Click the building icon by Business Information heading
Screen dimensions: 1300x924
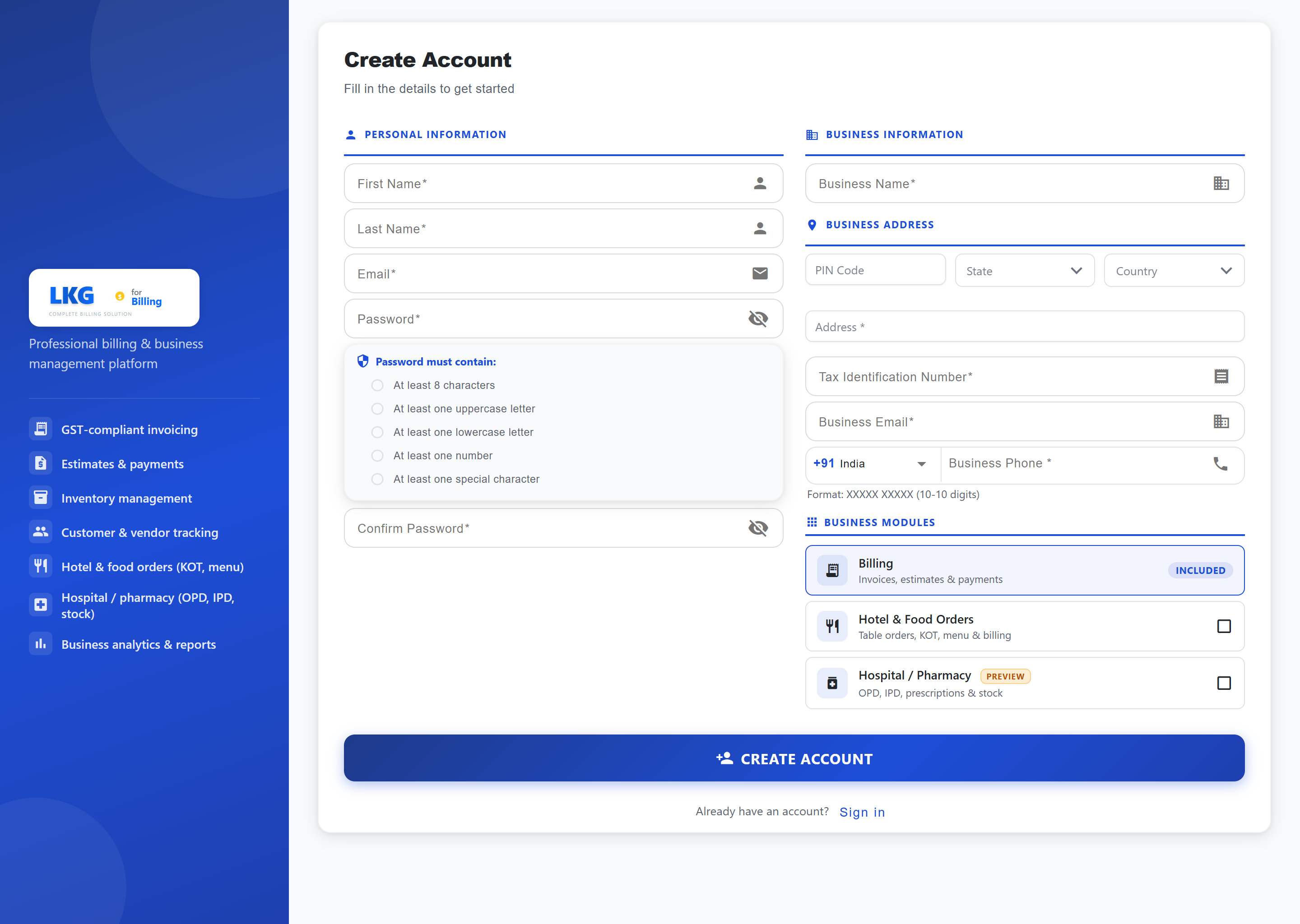(812, 135)
